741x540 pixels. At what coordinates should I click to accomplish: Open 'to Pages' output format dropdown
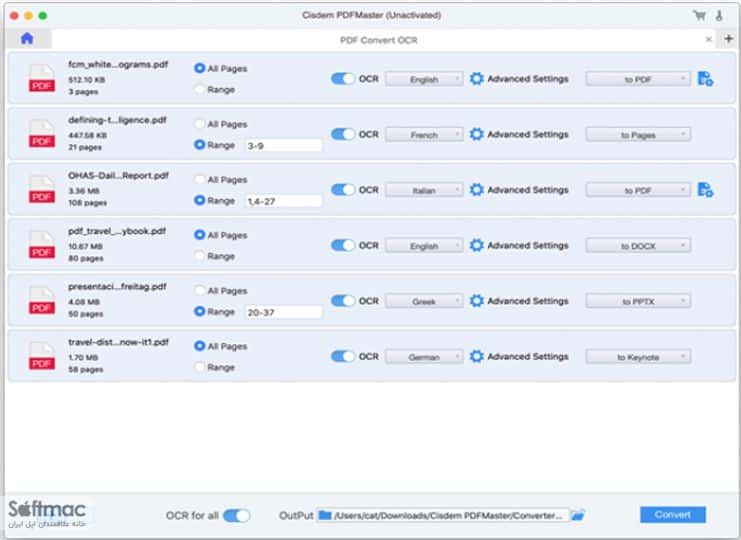(x=638, y=135)
